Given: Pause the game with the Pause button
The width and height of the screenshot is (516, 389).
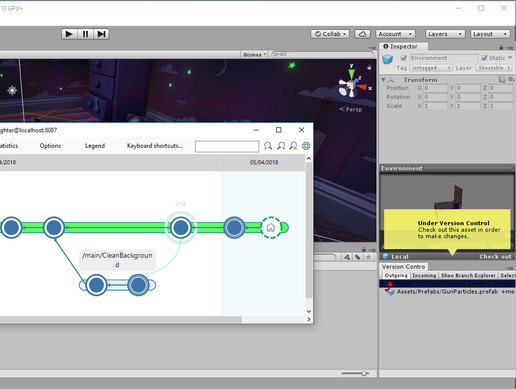Looking at the screenshot, I should 85,34.
